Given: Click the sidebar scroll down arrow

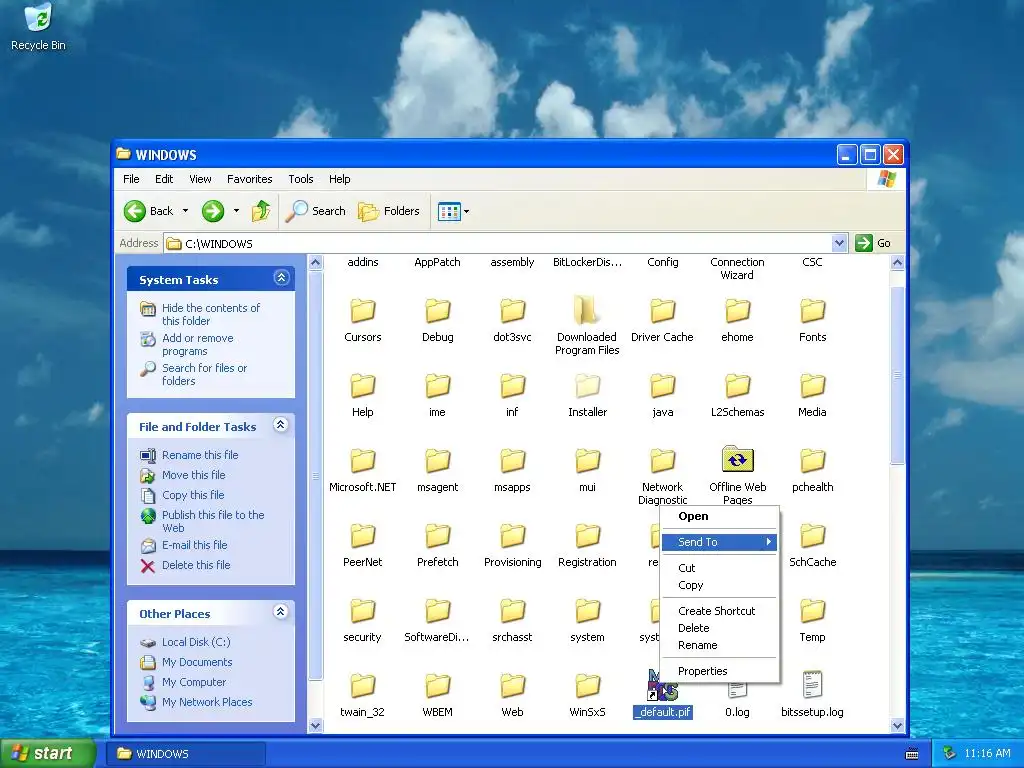Looking at the screenshot, I should pos(315,725).
